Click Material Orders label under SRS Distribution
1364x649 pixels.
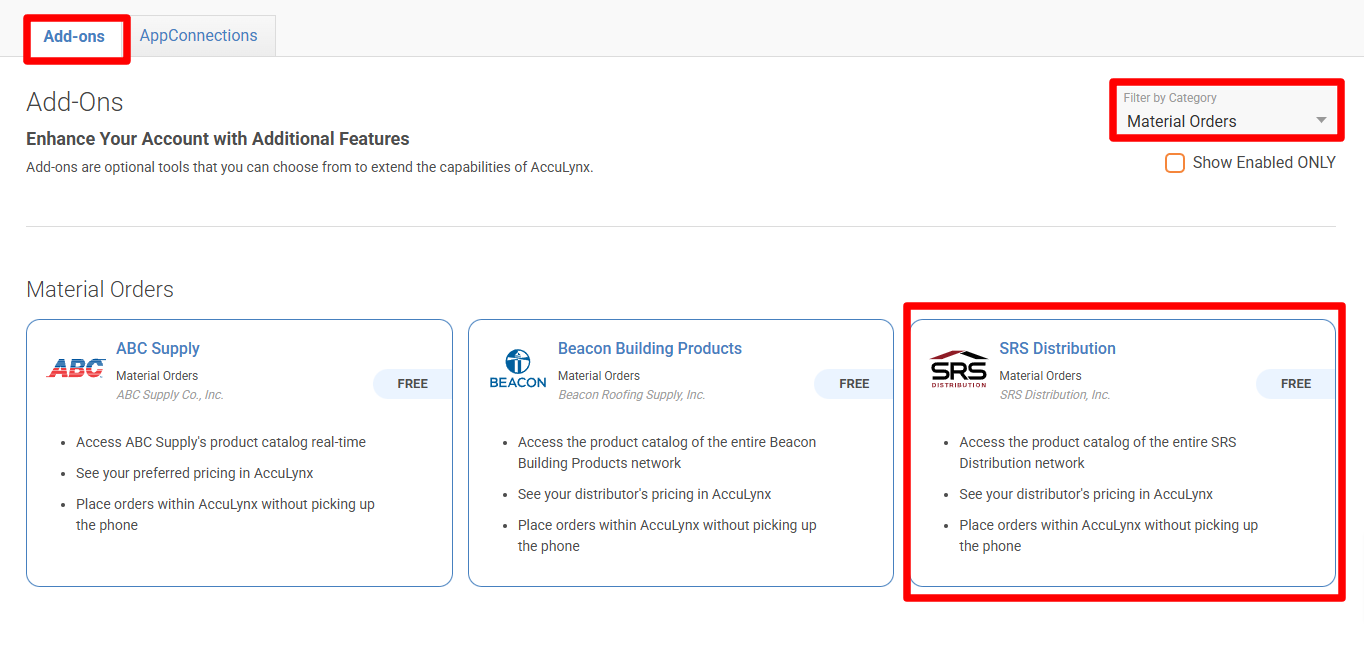point(1040,376)
